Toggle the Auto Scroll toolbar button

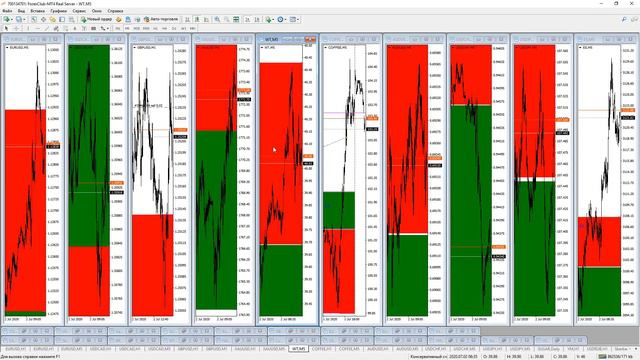pos(247,19)
